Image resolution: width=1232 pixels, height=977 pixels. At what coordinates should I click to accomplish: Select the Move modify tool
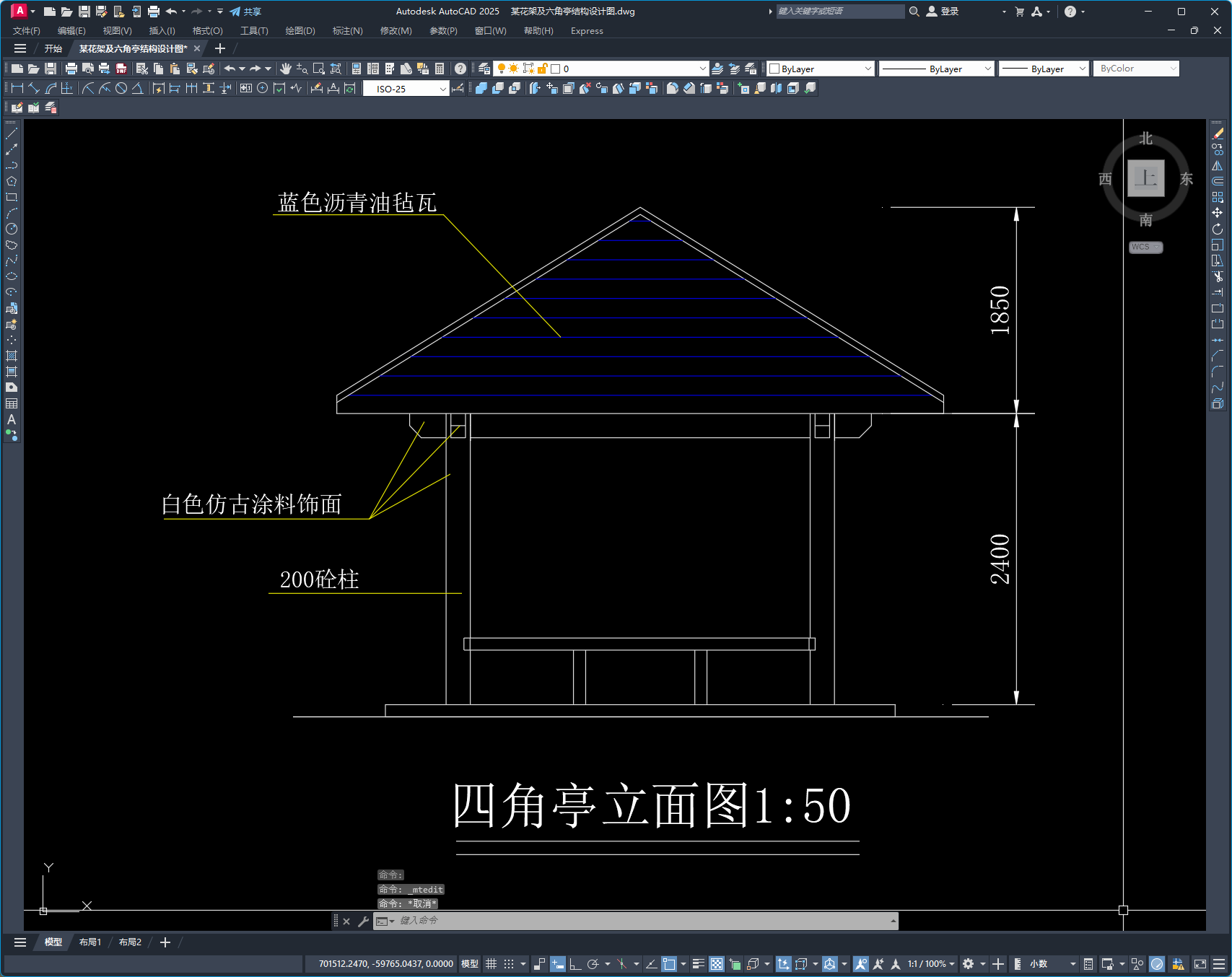1218,213
